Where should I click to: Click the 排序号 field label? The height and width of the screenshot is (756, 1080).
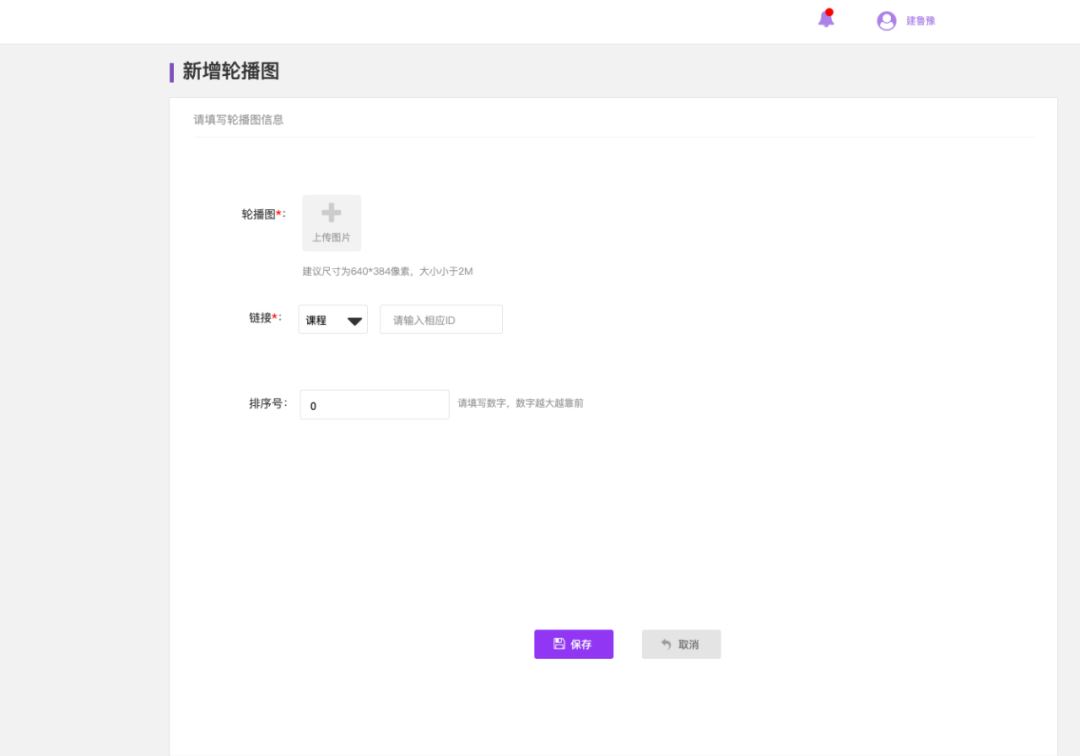[268, 404]
